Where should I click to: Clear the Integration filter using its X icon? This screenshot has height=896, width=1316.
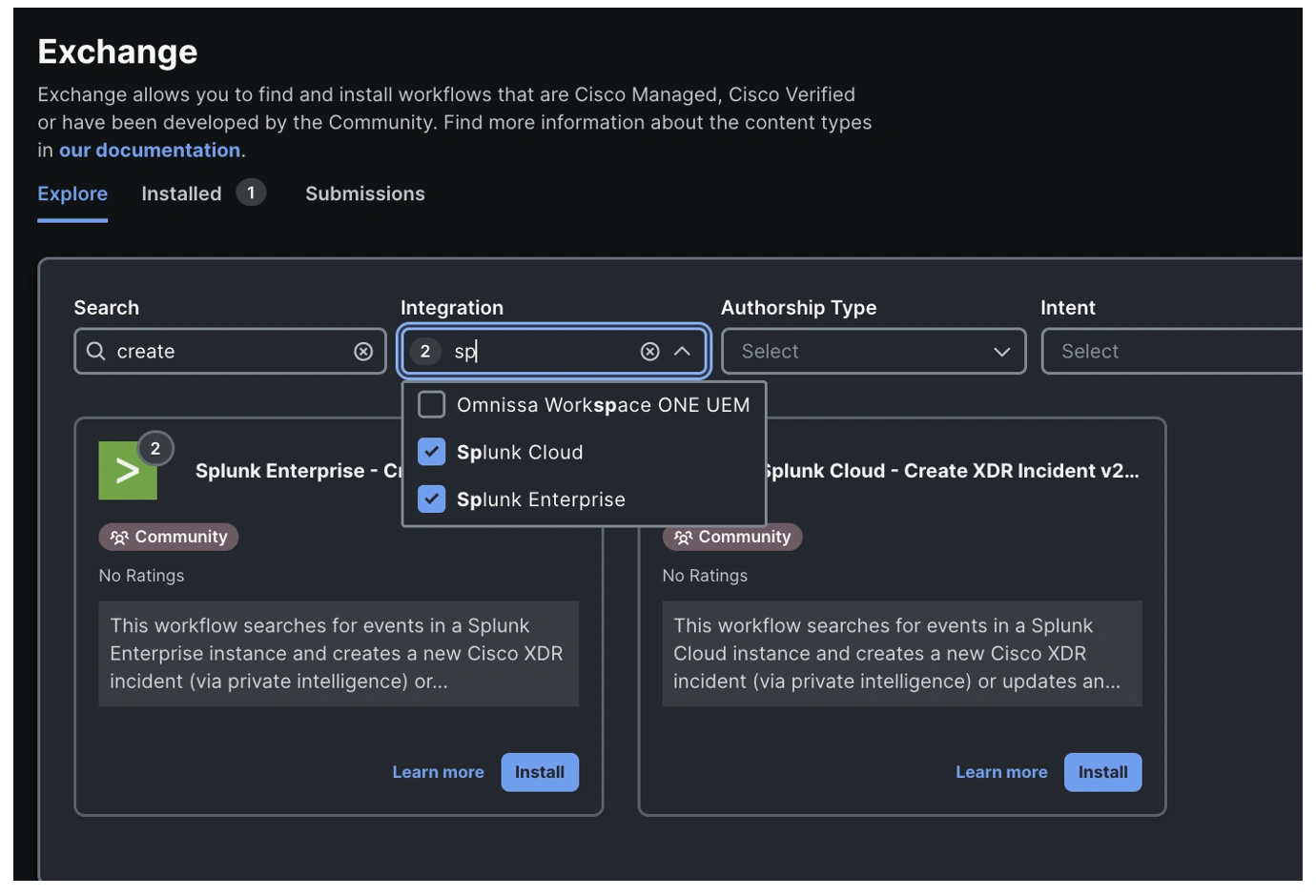(650, 351)
